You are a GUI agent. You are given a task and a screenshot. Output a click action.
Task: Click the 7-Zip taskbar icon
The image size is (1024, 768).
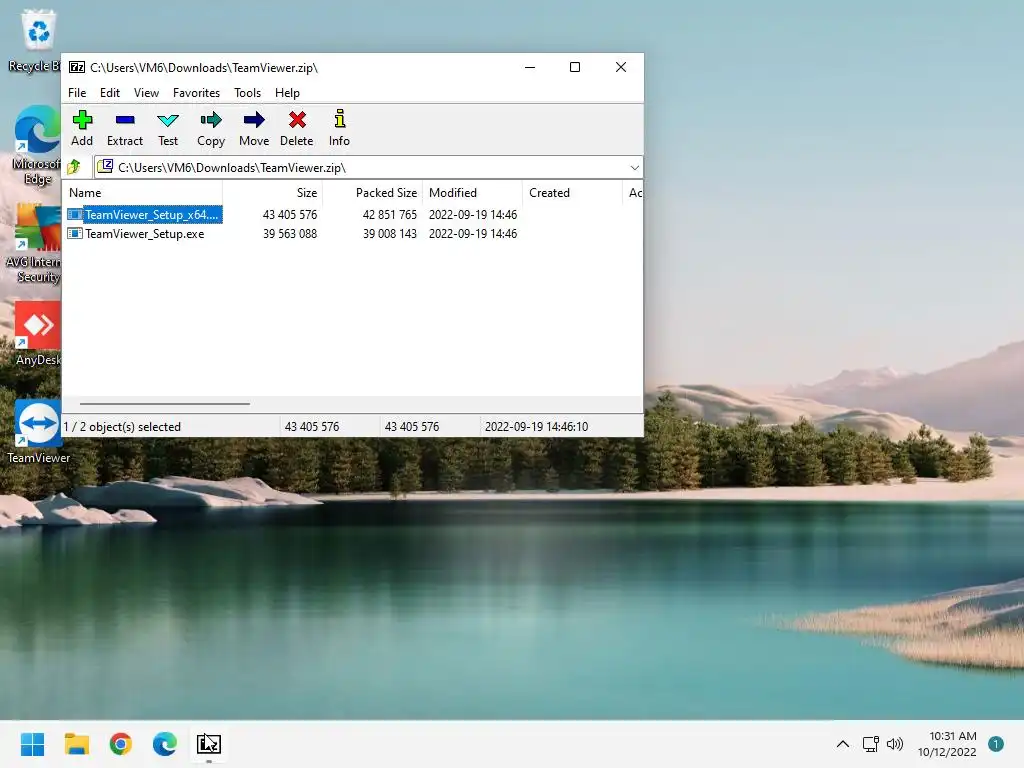click(209, 744)
